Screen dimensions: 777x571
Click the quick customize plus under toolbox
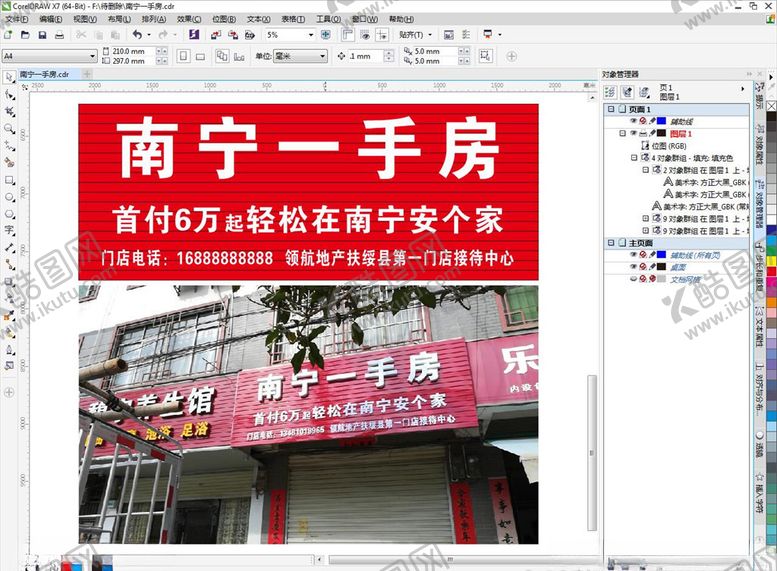9,393
